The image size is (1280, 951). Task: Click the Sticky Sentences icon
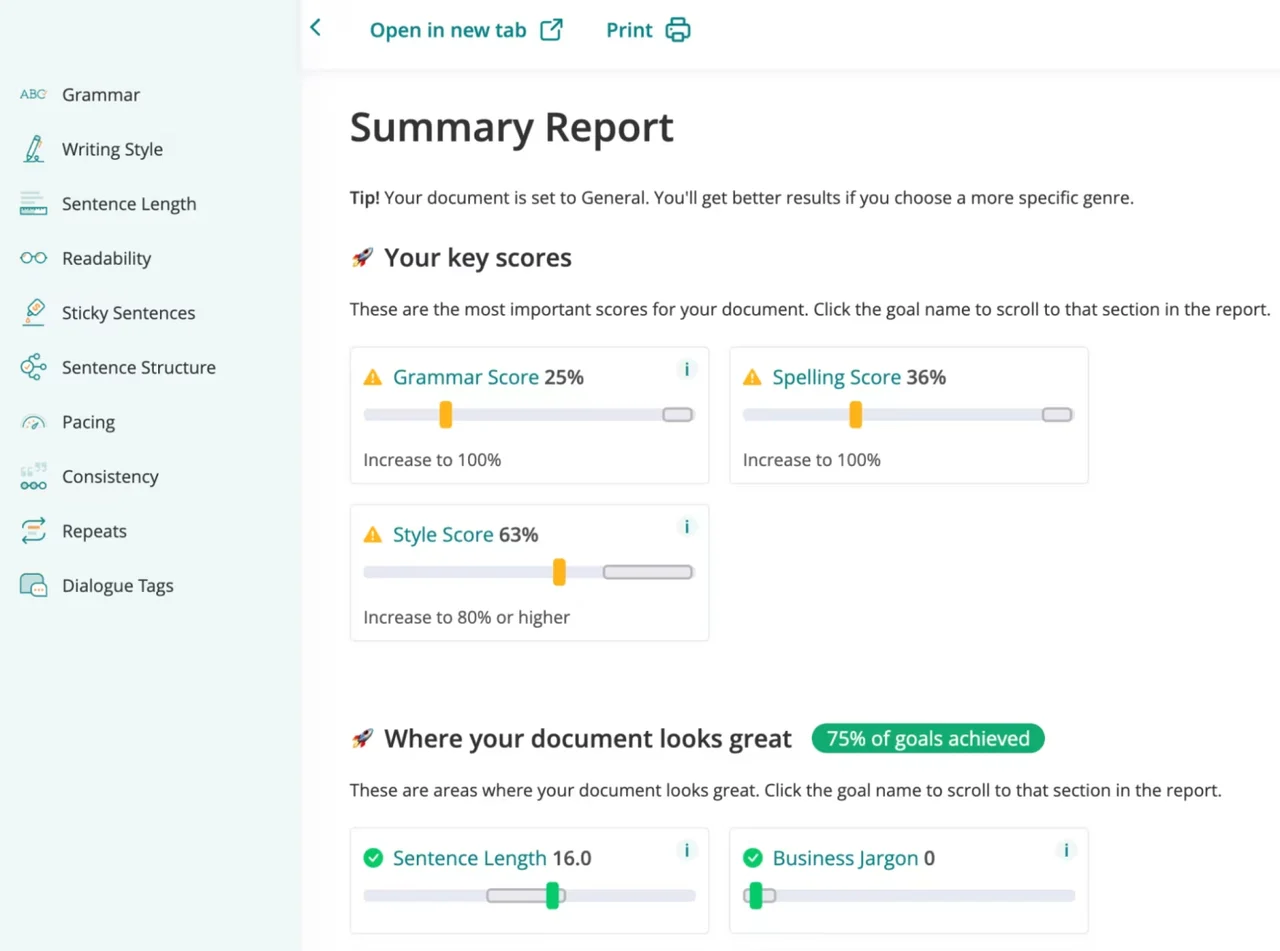[x=33, y=312]
